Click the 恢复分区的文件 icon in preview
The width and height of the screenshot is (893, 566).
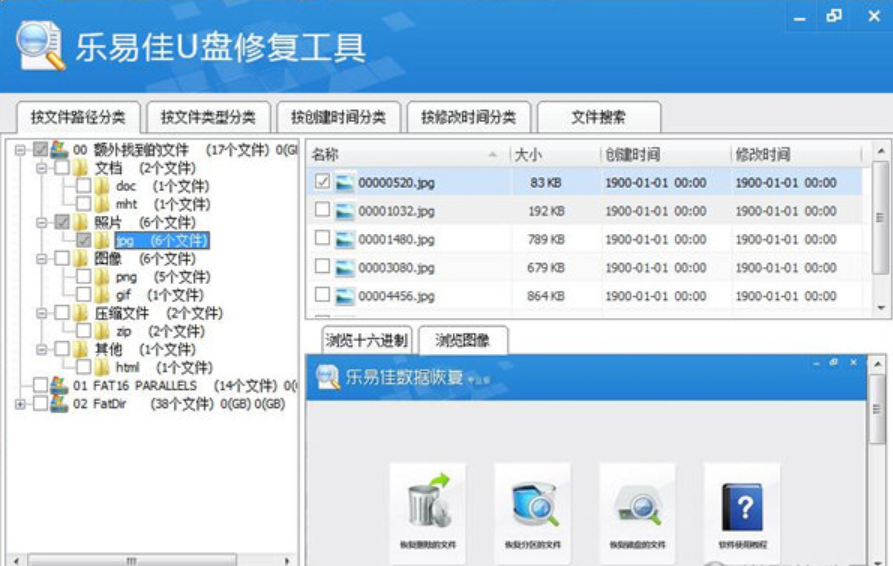532,505
